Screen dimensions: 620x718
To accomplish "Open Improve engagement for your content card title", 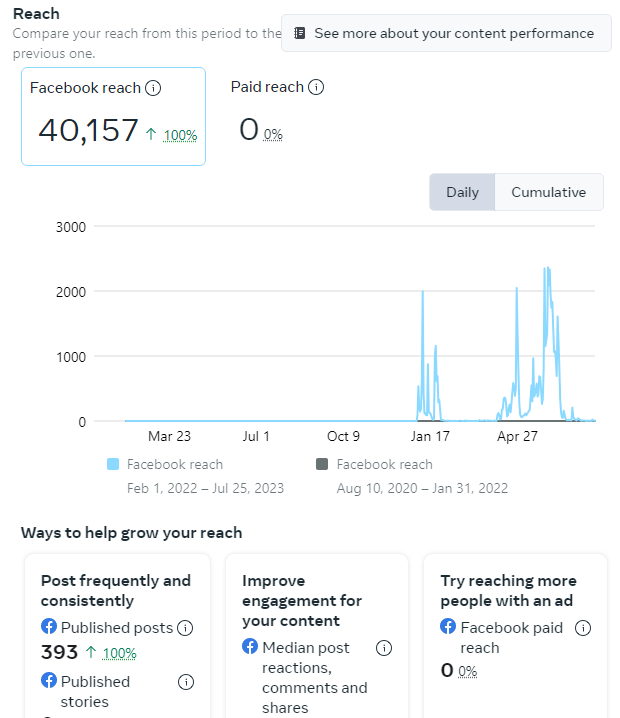I will [302, 601].
